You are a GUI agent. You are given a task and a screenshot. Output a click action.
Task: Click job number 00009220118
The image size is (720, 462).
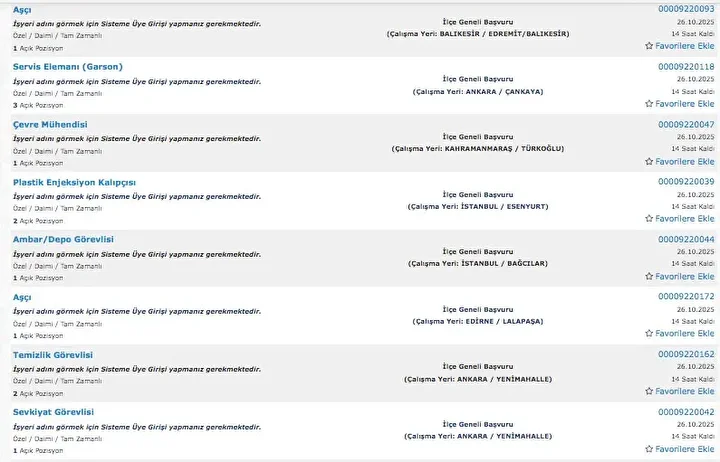tap(686, 67)
